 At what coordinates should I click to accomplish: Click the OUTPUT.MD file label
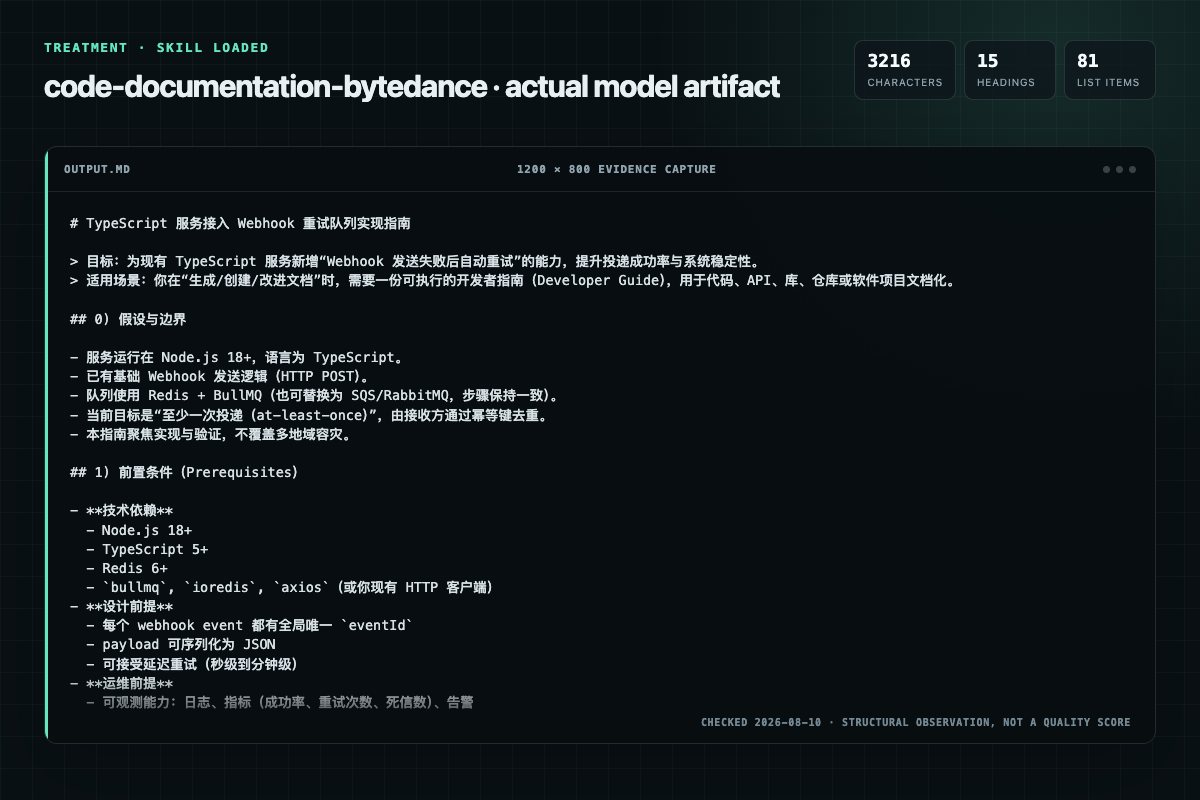tap(96, 169)
